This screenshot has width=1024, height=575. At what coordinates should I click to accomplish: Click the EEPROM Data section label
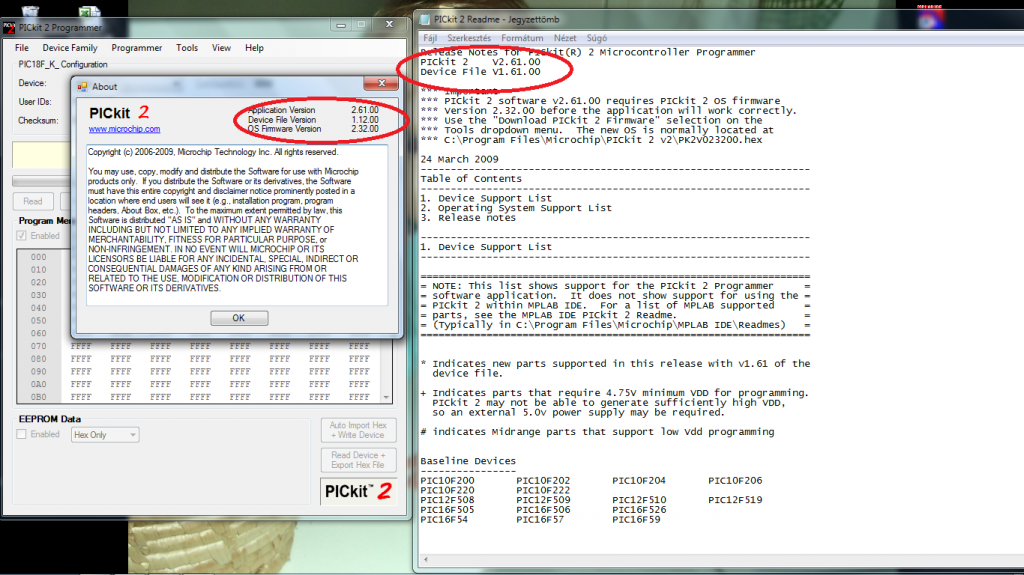(50, 419)
